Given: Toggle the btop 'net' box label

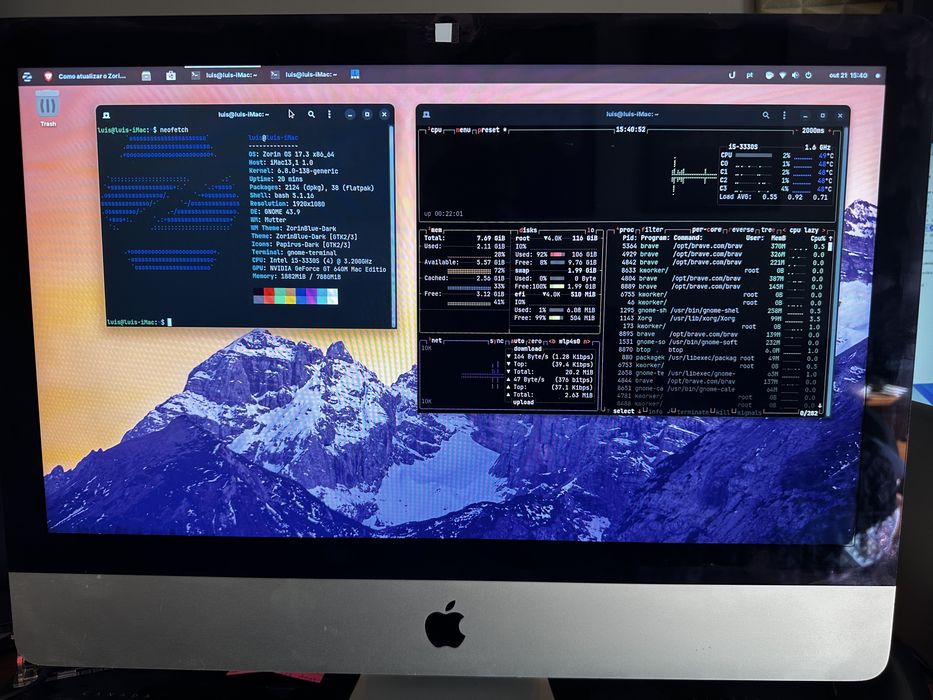Looking at the screenshot, I should coord(436,340).
